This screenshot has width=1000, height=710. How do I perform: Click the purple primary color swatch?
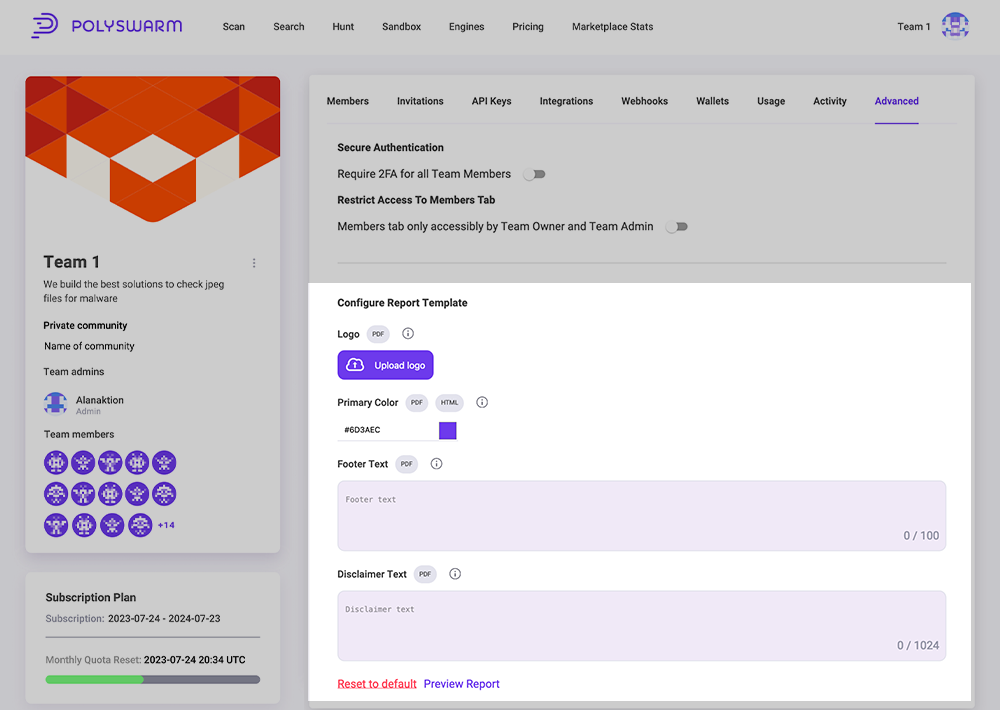[448, 430]
